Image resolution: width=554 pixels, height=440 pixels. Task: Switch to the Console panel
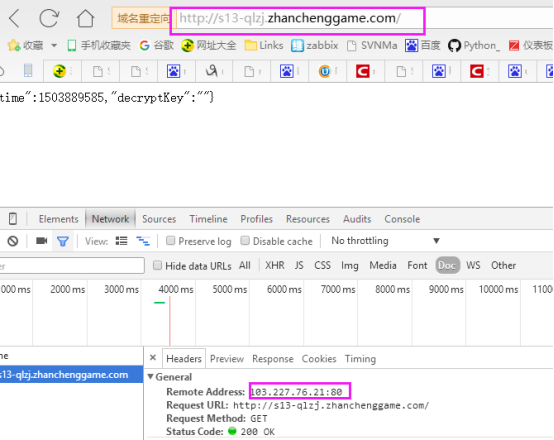tap(402, 219)
